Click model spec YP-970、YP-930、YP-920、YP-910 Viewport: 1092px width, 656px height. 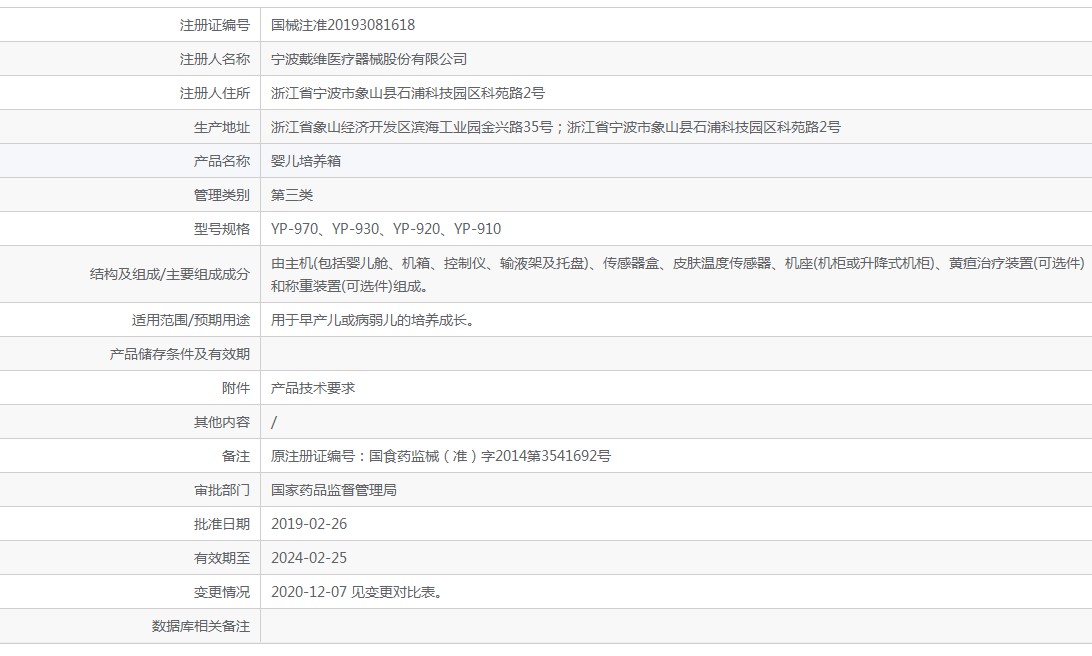tap(386, 229)
